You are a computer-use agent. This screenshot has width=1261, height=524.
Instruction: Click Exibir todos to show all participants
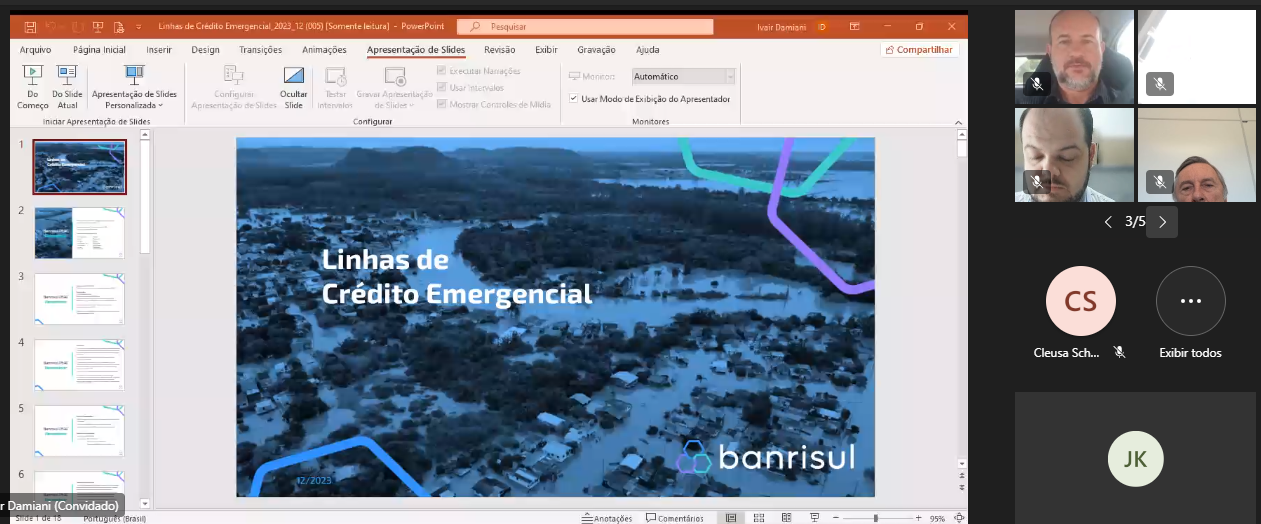tap(1190, 301)
